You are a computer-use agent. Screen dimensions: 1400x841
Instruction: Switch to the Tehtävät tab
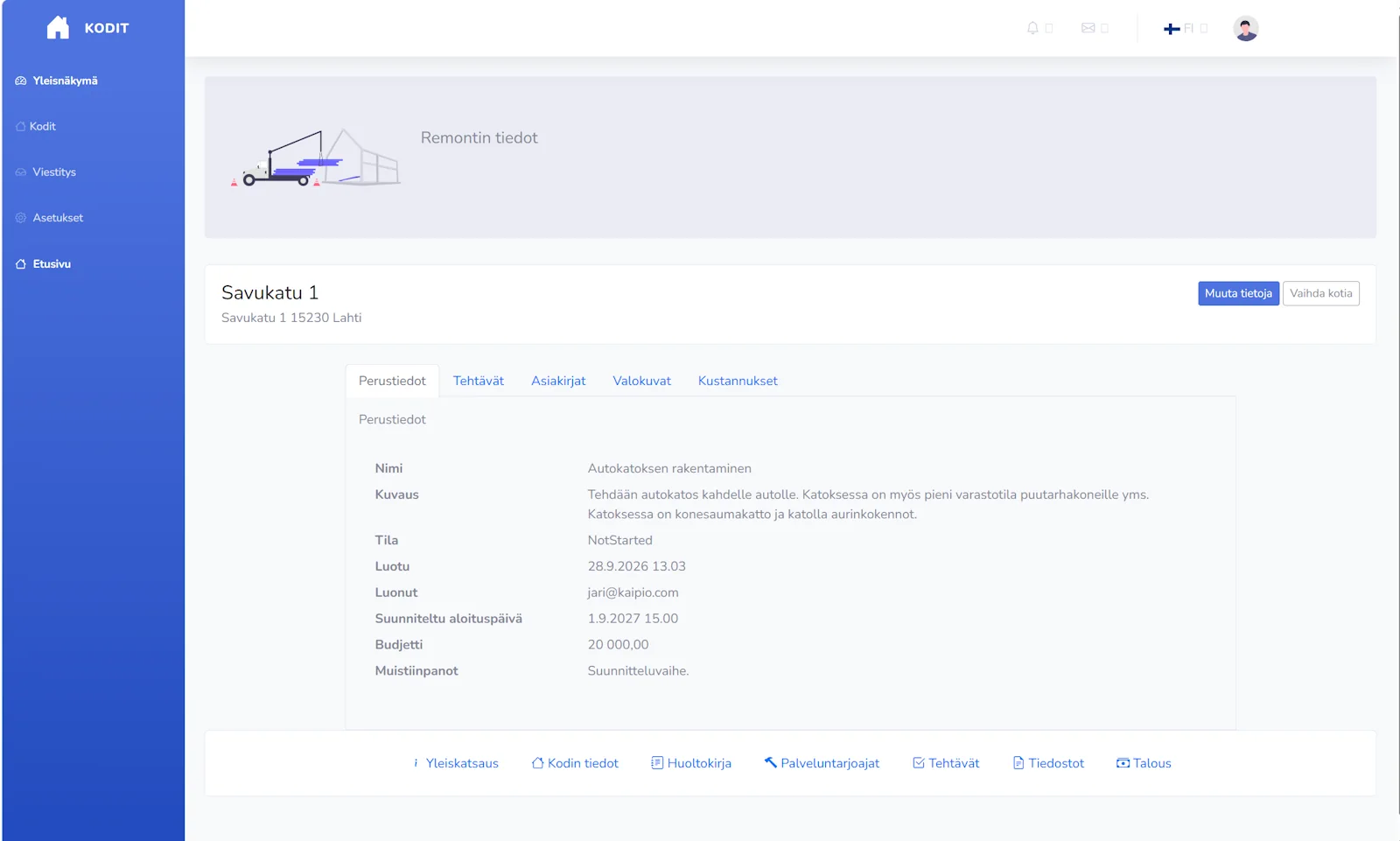pyautogui.click(x=479, y=381)
